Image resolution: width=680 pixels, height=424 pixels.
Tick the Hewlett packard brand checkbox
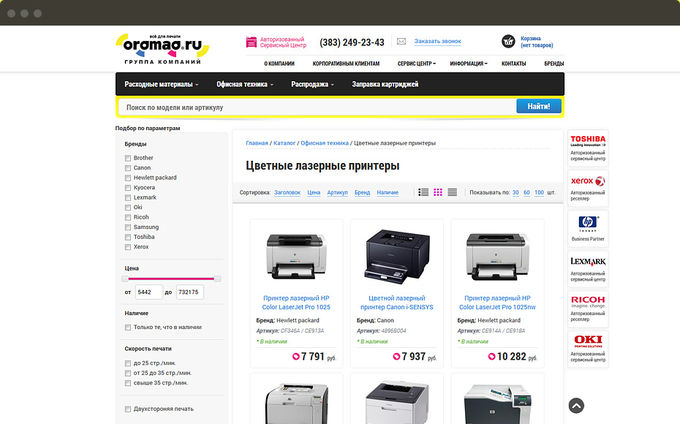127,177
